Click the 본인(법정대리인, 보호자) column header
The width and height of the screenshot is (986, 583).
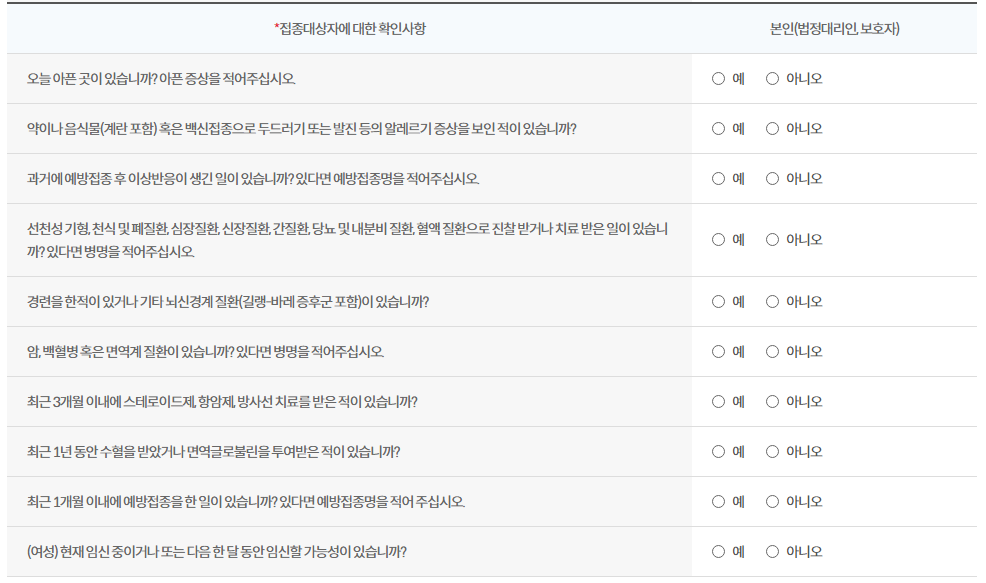834,28
